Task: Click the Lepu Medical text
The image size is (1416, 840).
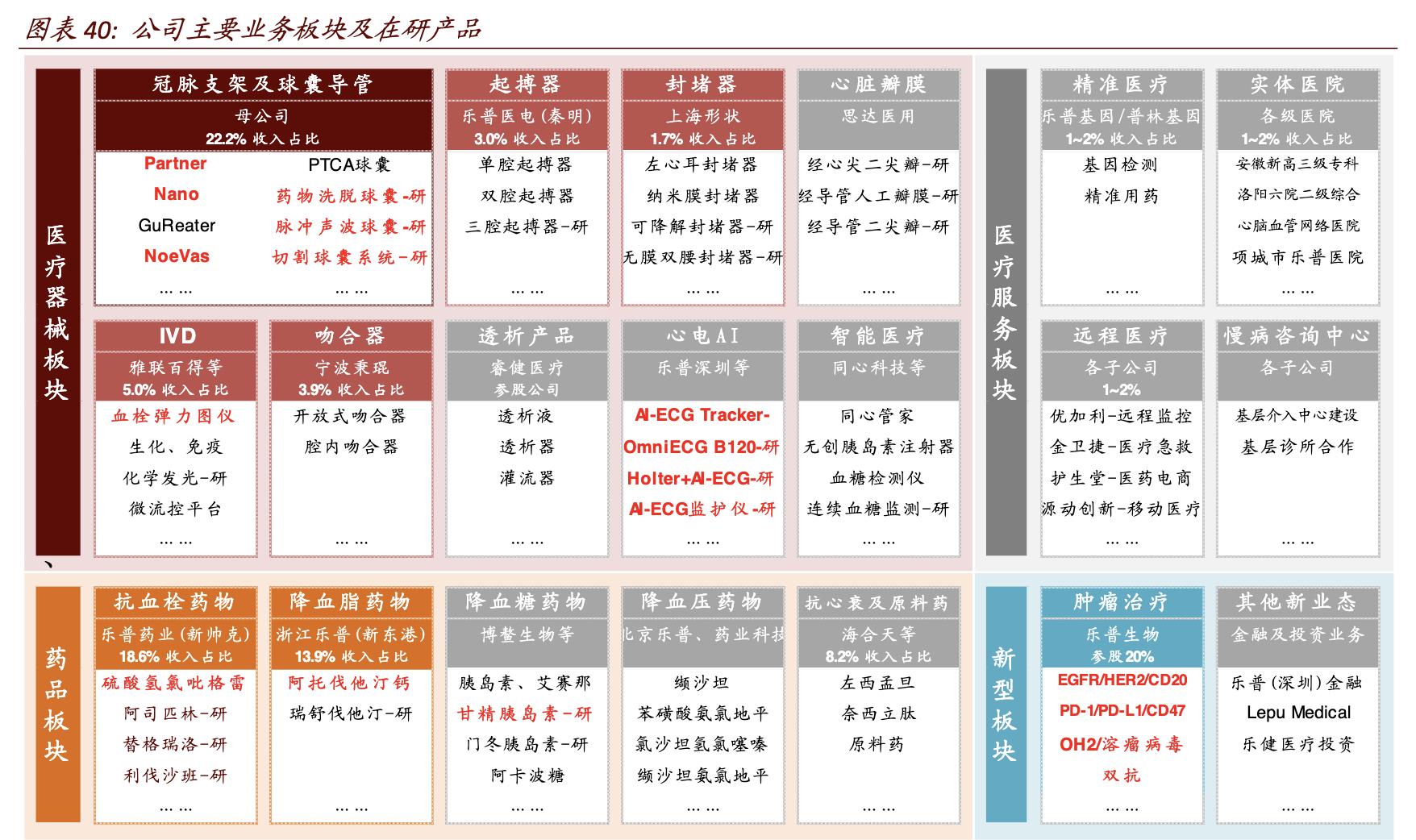Action: click(1297, 713)
